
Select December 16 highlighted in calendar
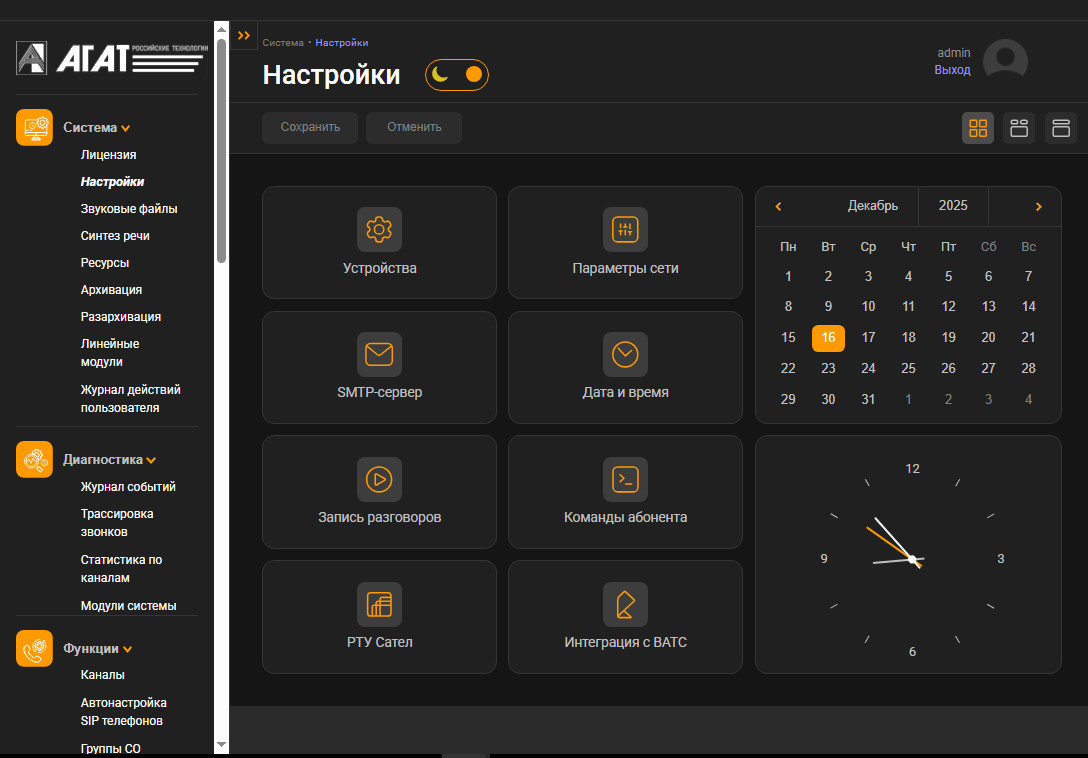pyautogui.click(x=828, y=338)
